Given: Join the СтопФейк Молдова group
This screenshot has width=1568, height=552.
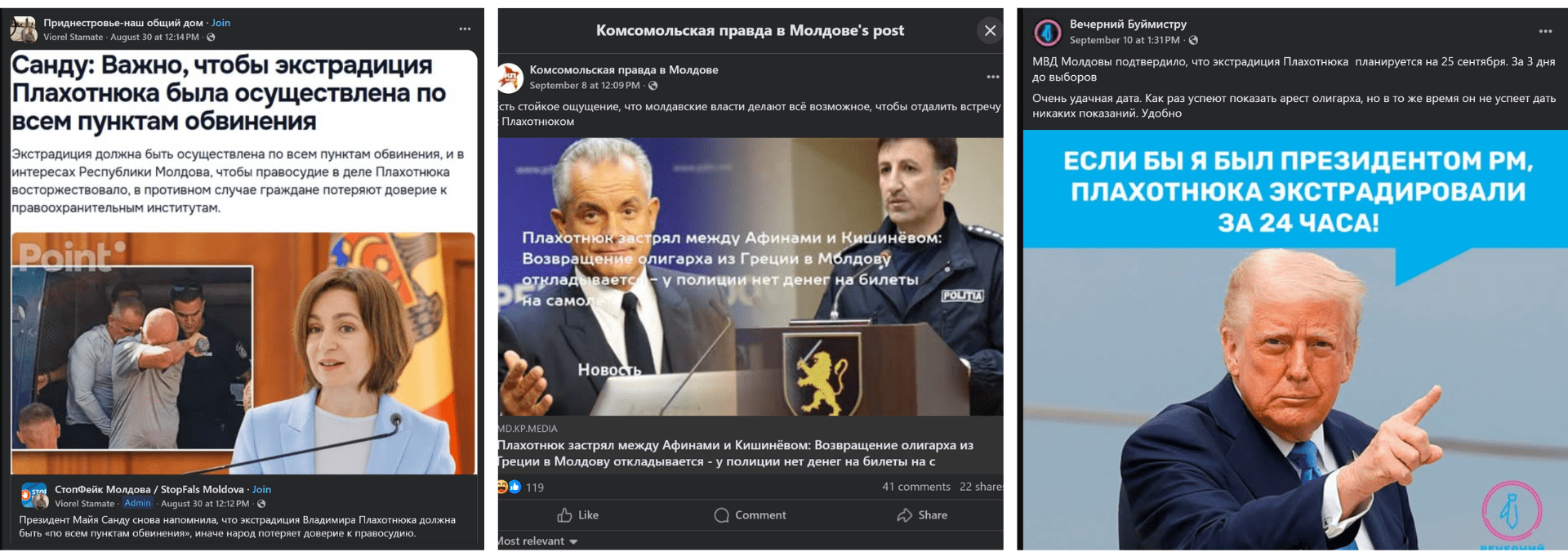Looking at the screenshot, I should pyautogui.click(x=261, y=490).
